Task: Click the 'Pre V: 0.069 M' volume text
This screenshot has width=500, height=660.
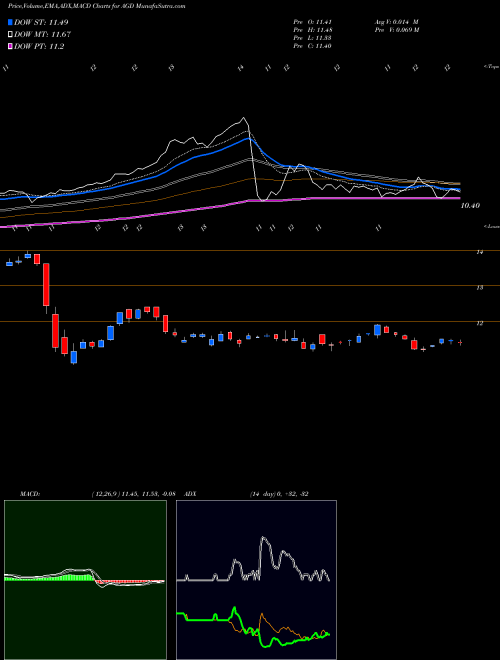Action: pyautogui.click(x=398, y=30)
